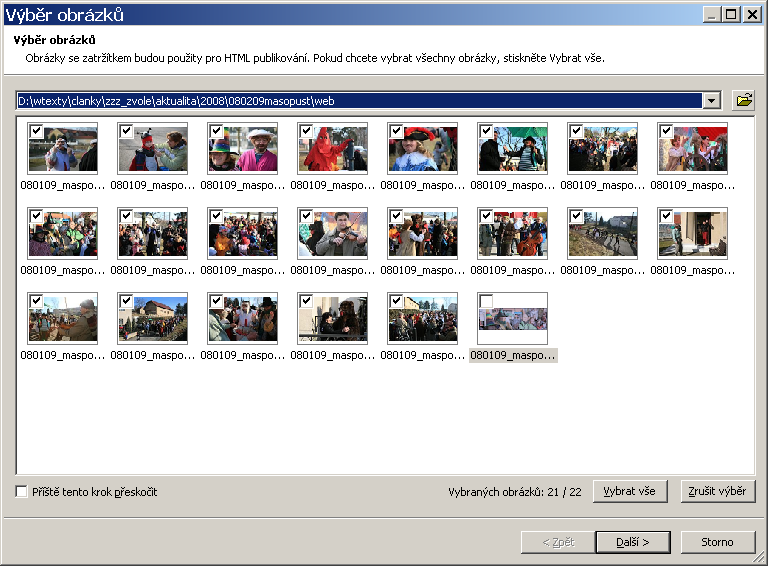
Task: Select the green canopy market thumbnail
Action: pos(513,150)
